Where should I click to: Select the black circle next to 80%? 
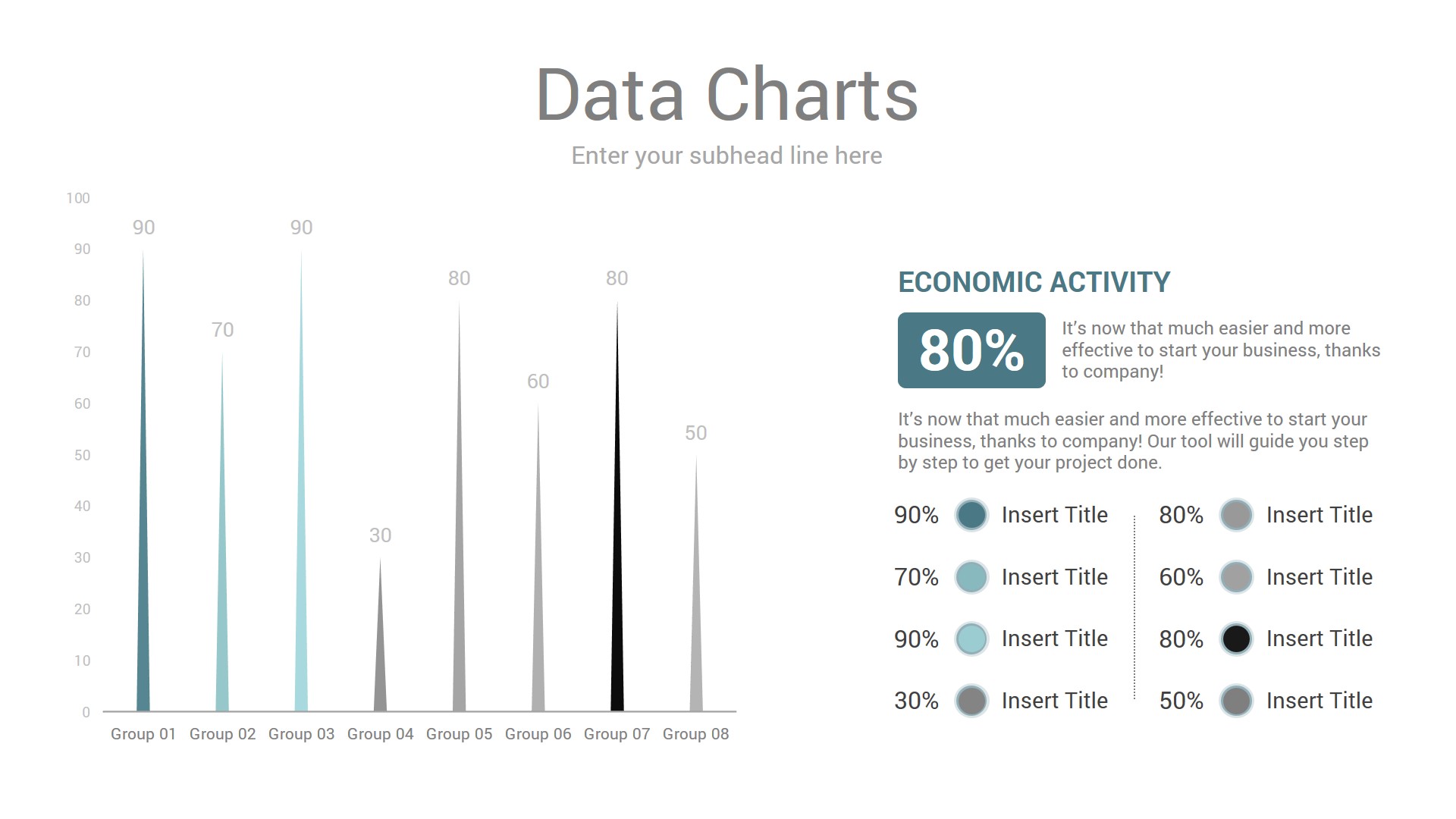[x=1236, y=639]
